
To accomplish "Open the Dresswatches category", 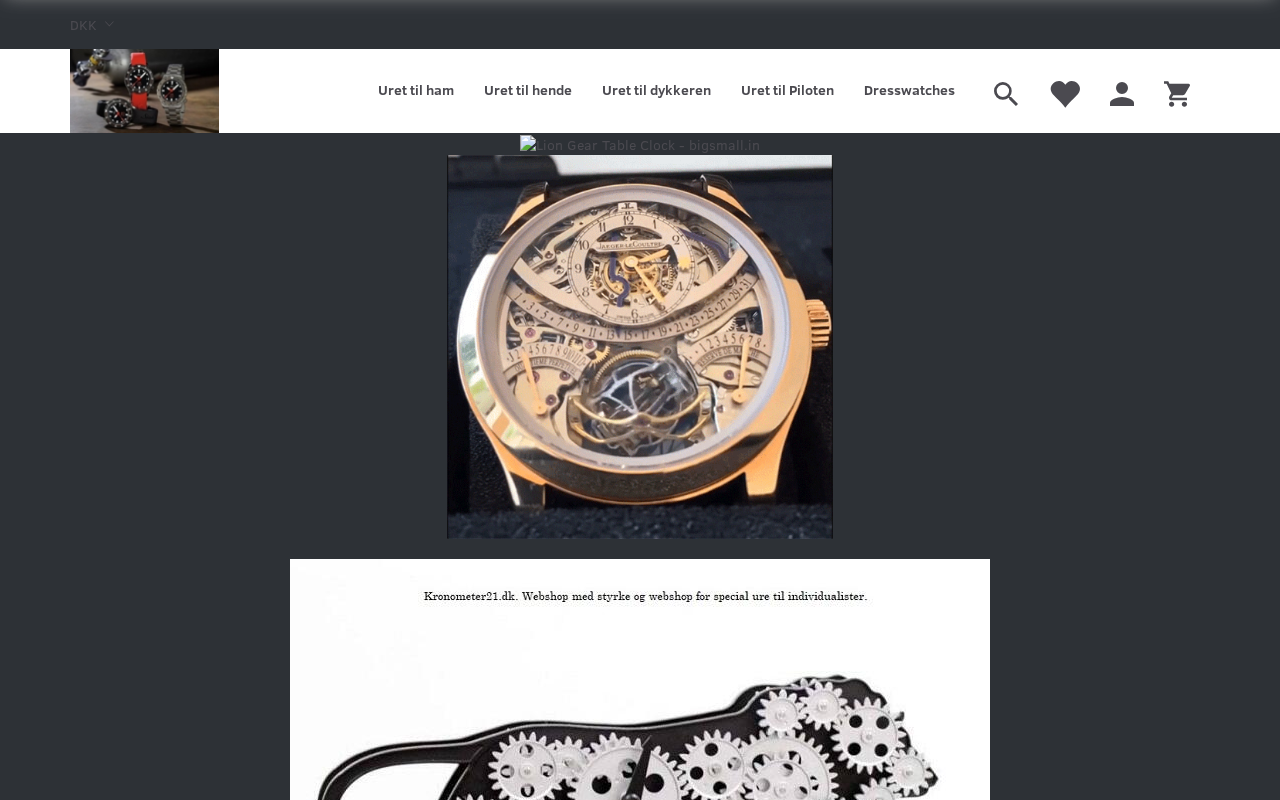I will coord(909,91).
